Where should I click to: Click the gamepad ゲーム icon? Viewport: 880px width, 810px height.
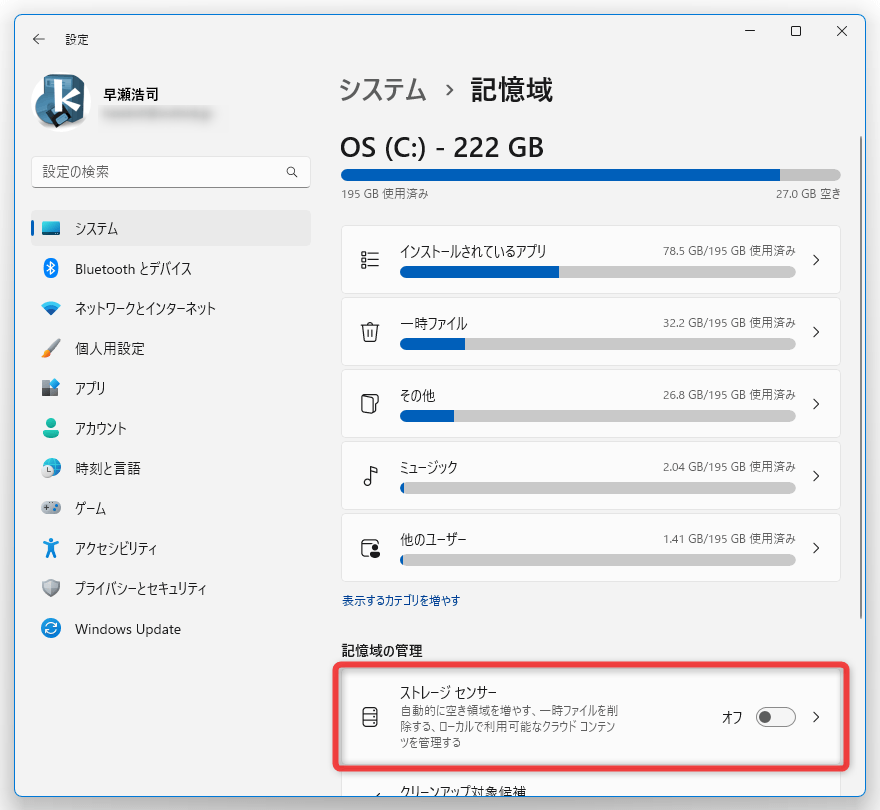51,507
